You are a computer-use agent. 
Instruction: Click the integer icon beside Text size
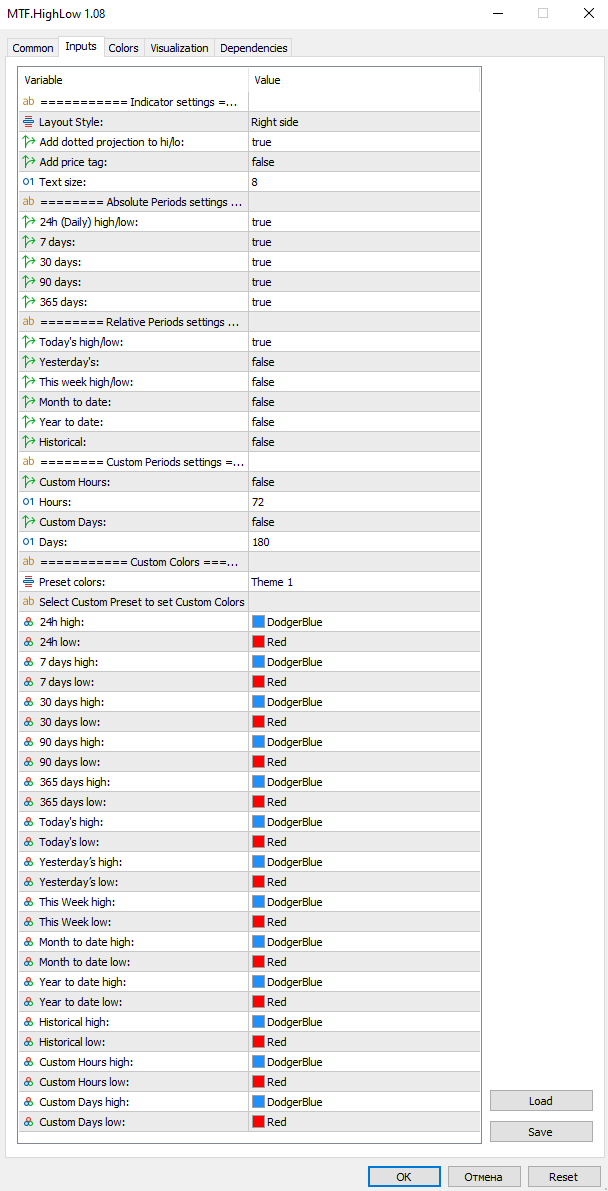pos(28,182)
